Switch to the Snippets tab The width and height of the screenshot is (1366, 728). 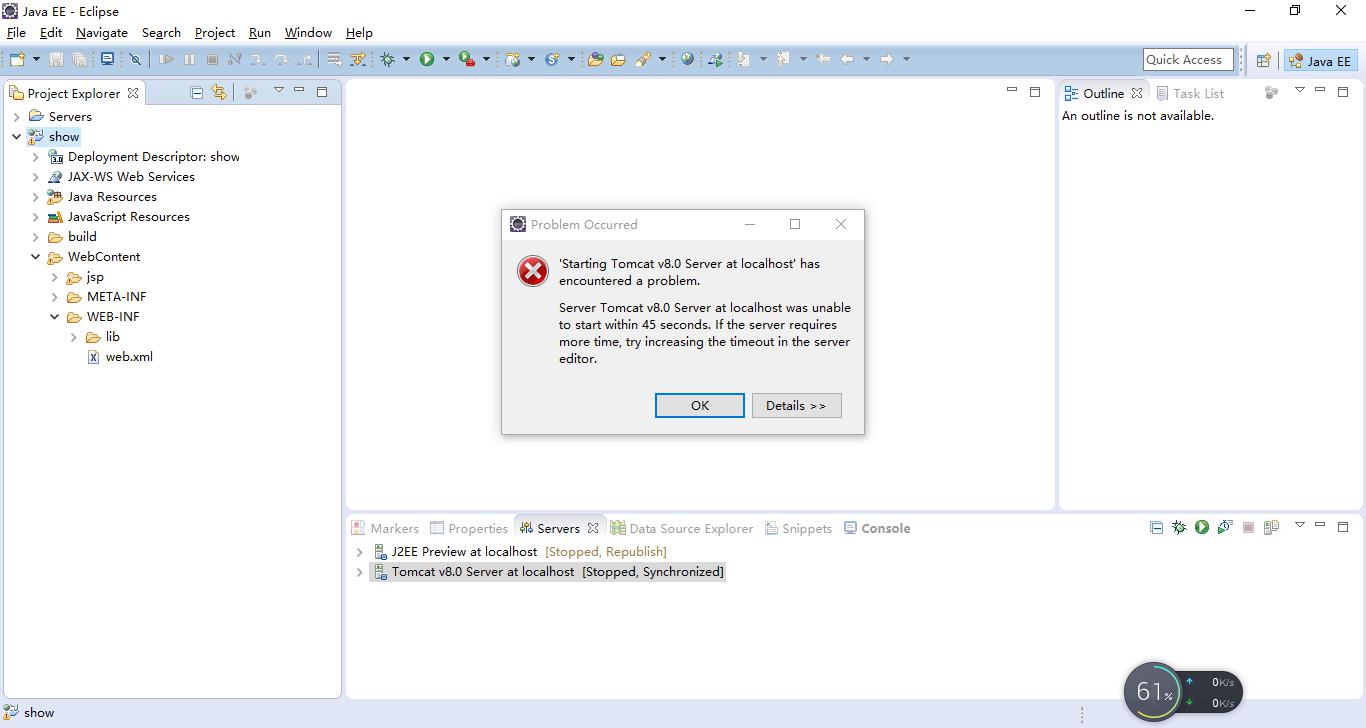(798, 528)
